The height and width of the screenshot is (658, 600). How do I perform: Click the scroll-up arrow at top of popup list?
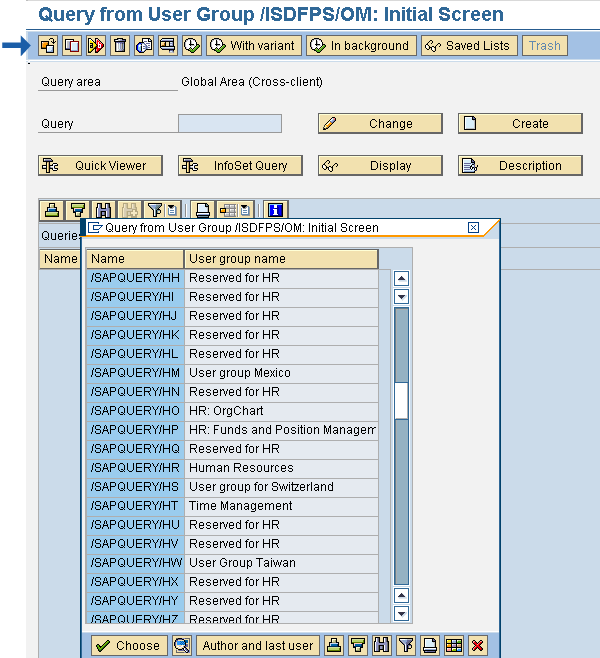(401, 280)
